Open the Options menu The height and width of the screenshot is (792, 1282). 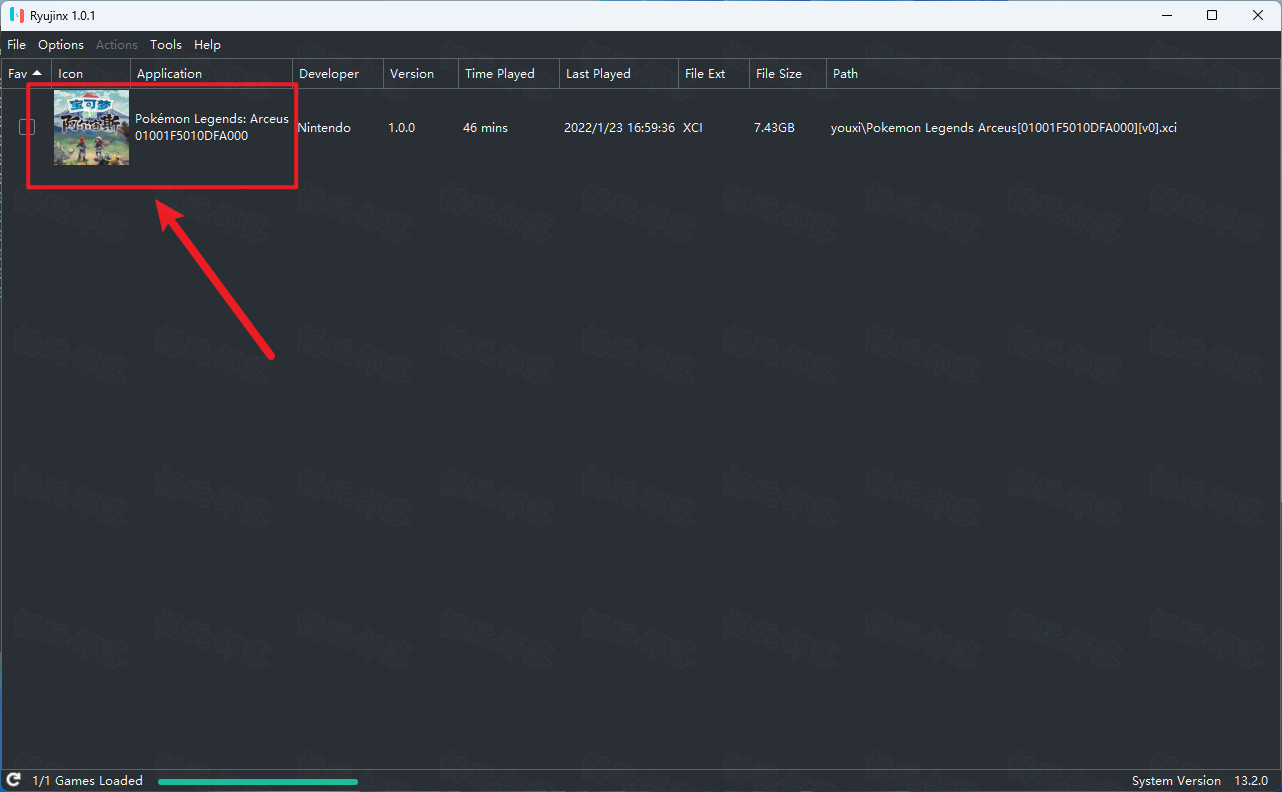[61, 45]
